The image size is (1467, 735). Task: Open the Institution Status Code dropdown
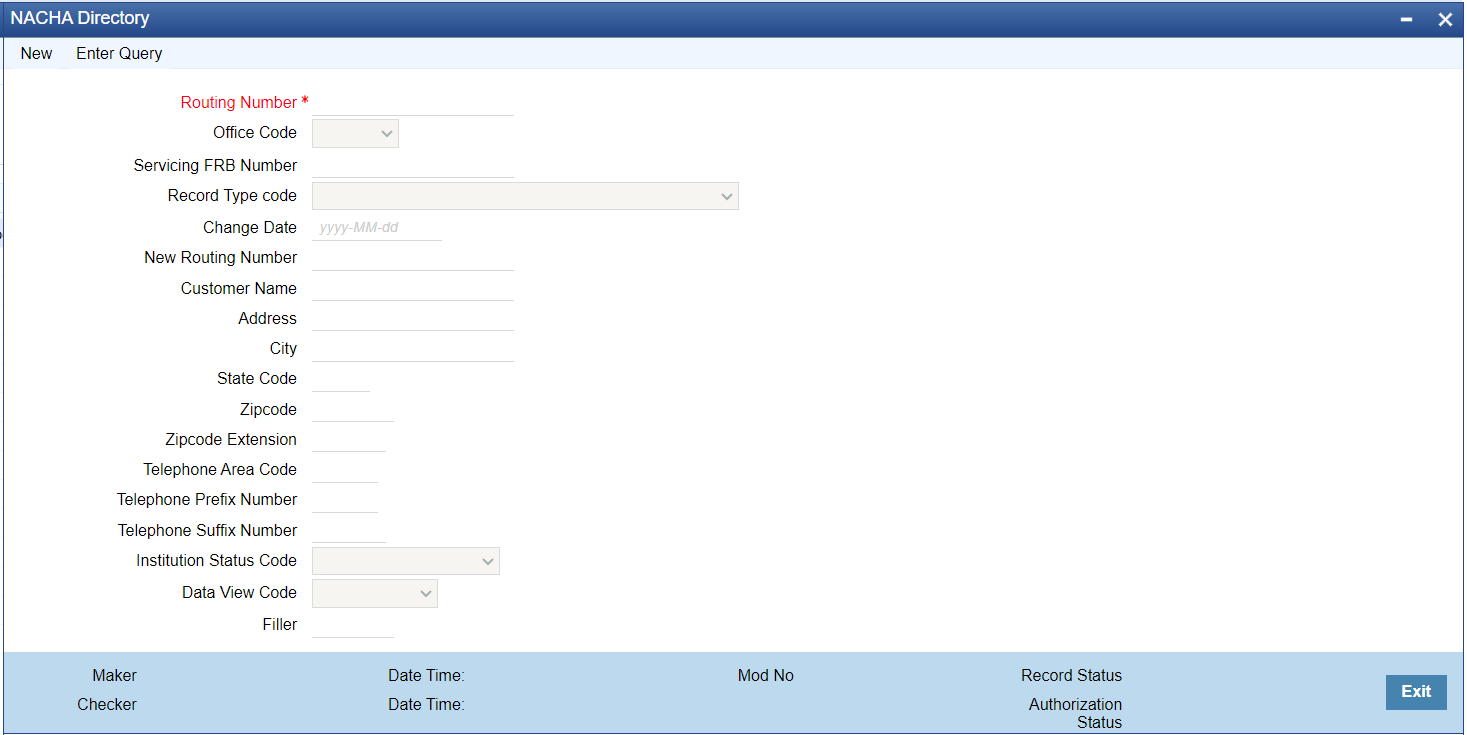(406, 561)
